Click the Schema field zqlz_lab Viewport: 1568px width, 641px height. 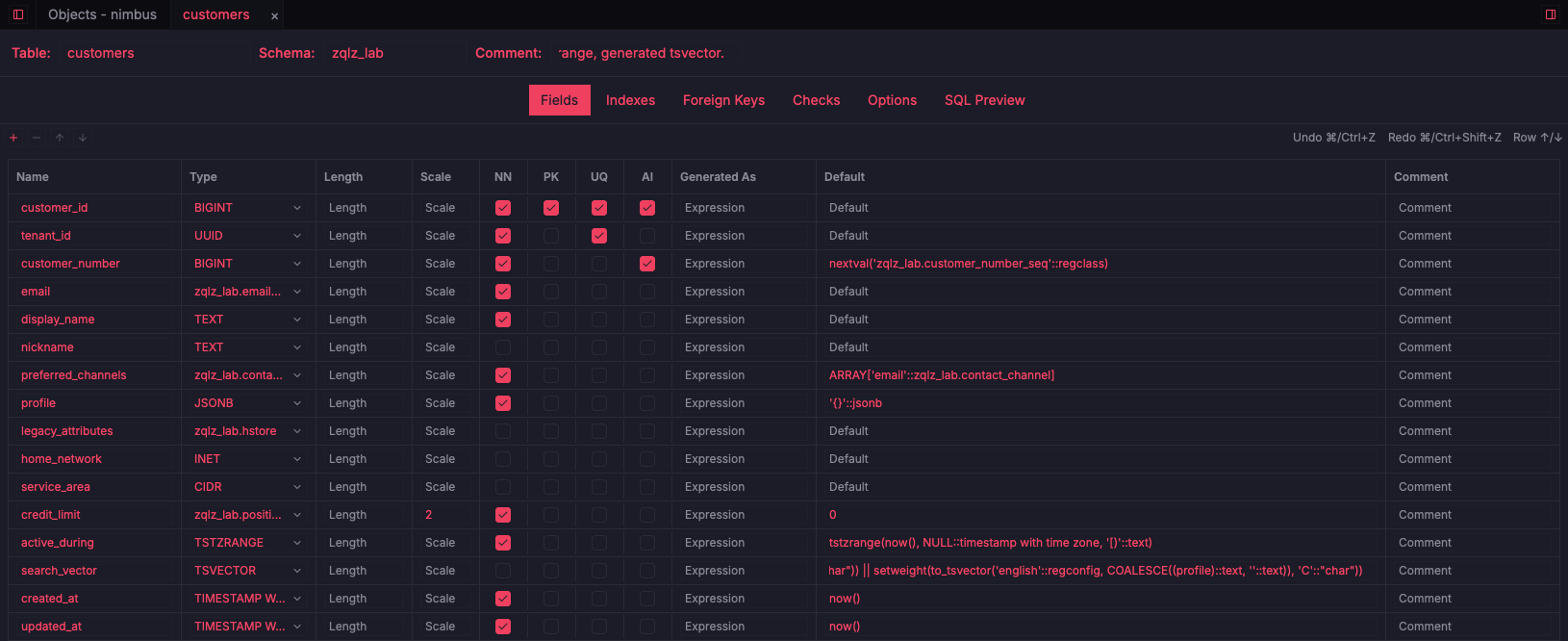click(394, 53)
